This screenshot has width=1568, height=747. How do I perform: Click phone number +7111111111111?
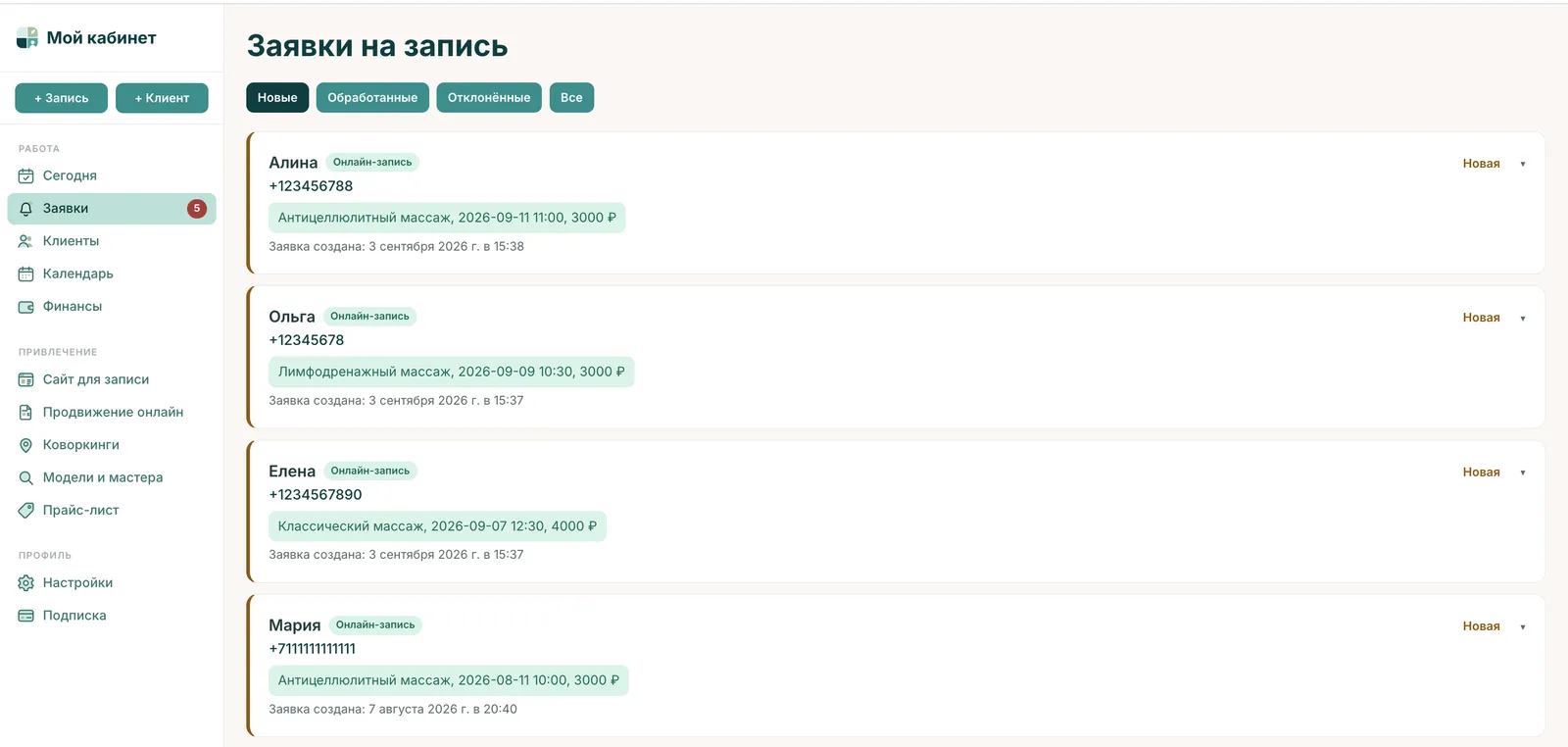[x=313, y=649]
